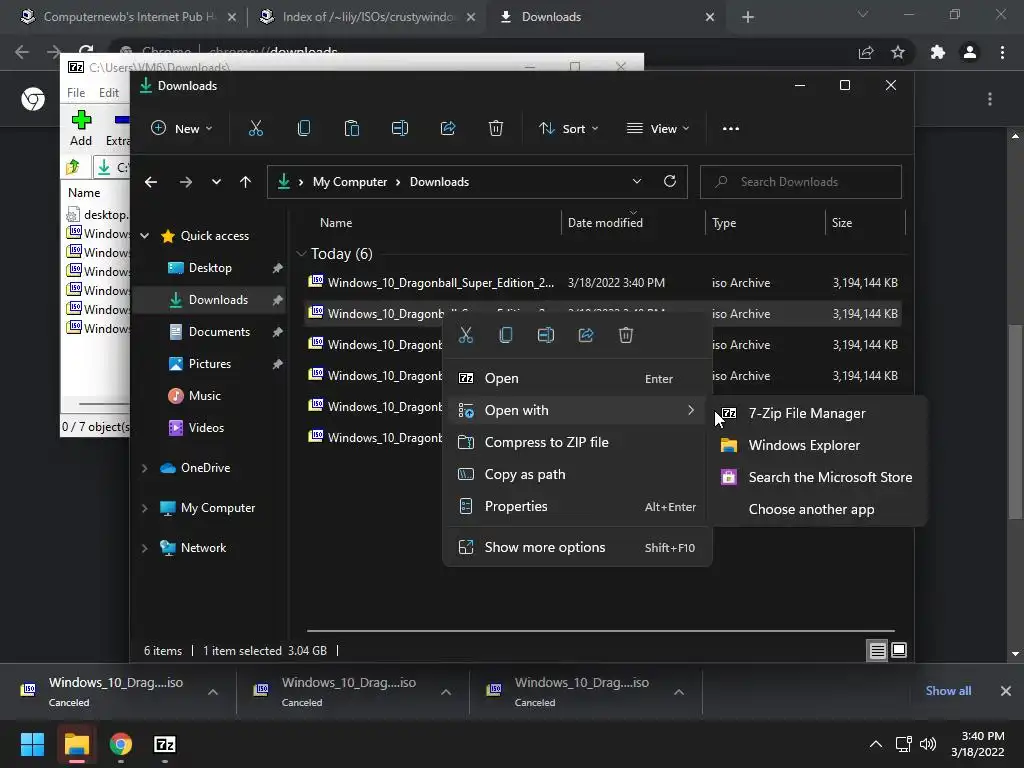Image resolution: width=1024 pixels, height=768 pixels.
Task: Select Search the Microsoft Store
Action: 820,477
